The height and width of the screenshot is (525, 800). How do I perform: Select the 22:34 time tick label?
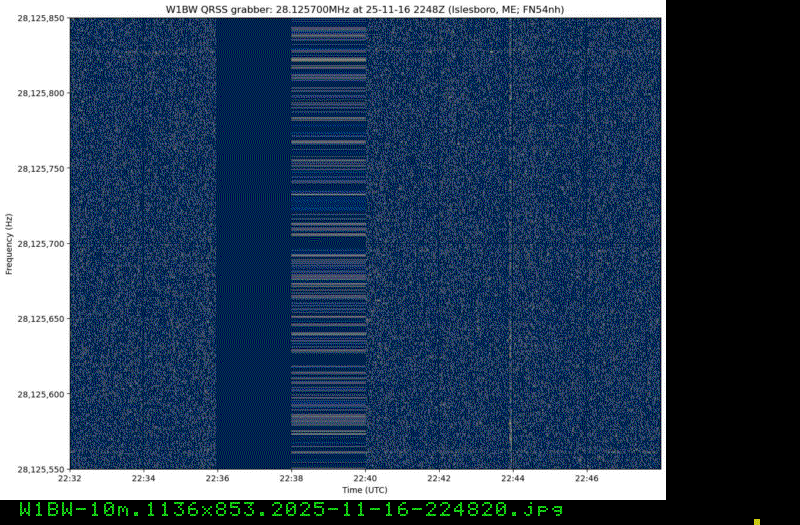pos(144,479)
